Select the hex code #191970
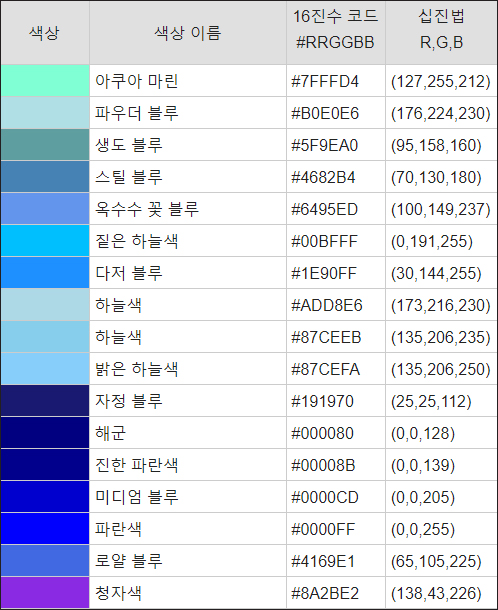The height and width of the screenshot is (610, 498). point(323,401)
